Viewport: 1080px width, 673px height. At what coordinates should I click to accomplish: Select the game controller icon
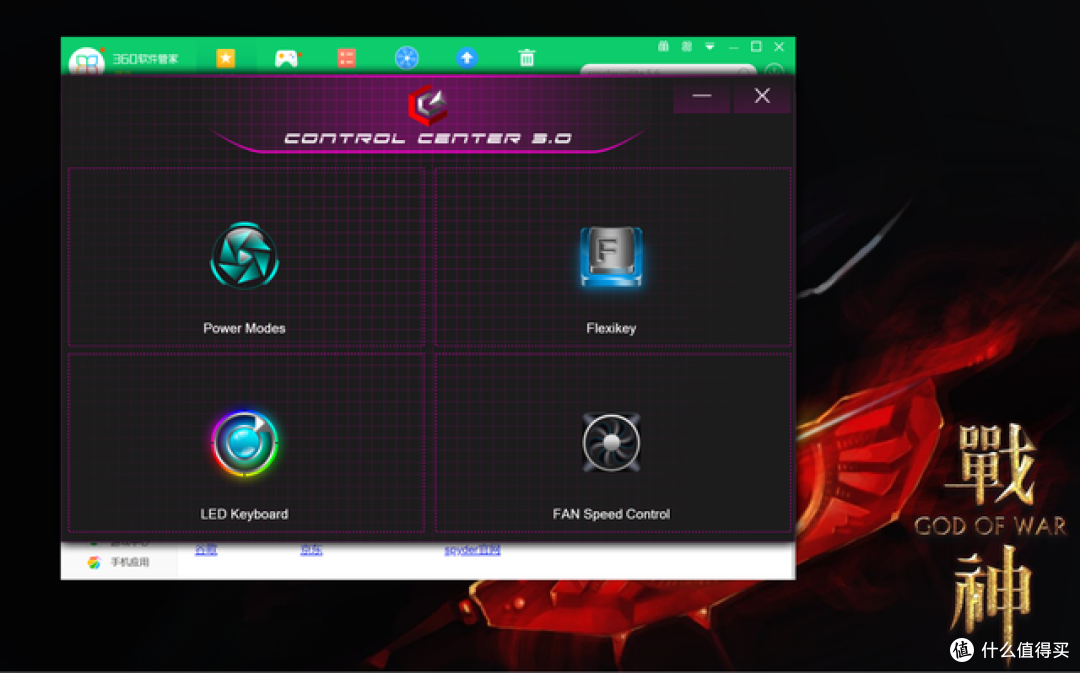(286, 58)
